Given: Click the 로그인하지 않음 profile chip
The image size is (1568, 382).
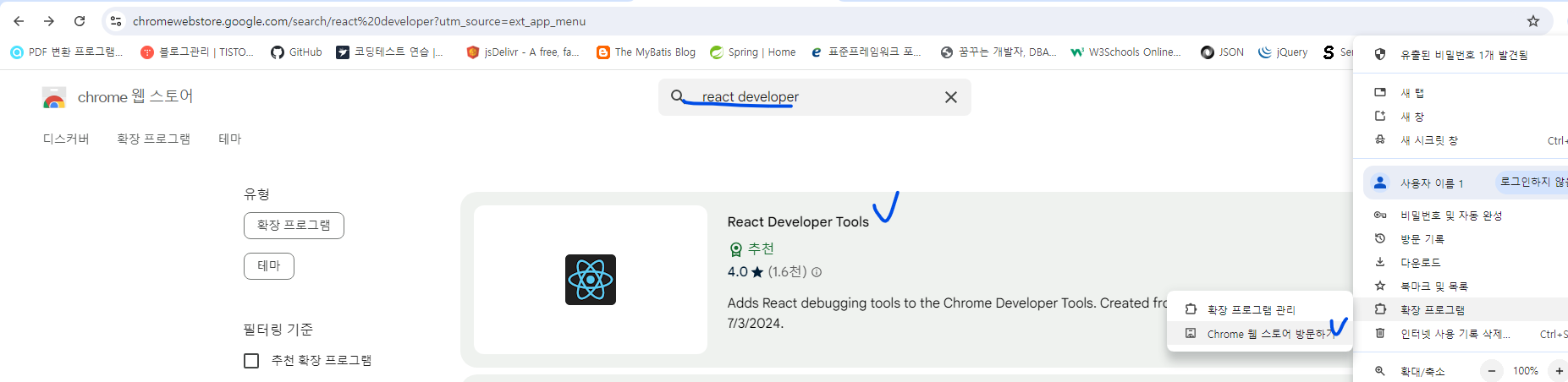Looking at the screenshot, I should (x=1531, y=182).
